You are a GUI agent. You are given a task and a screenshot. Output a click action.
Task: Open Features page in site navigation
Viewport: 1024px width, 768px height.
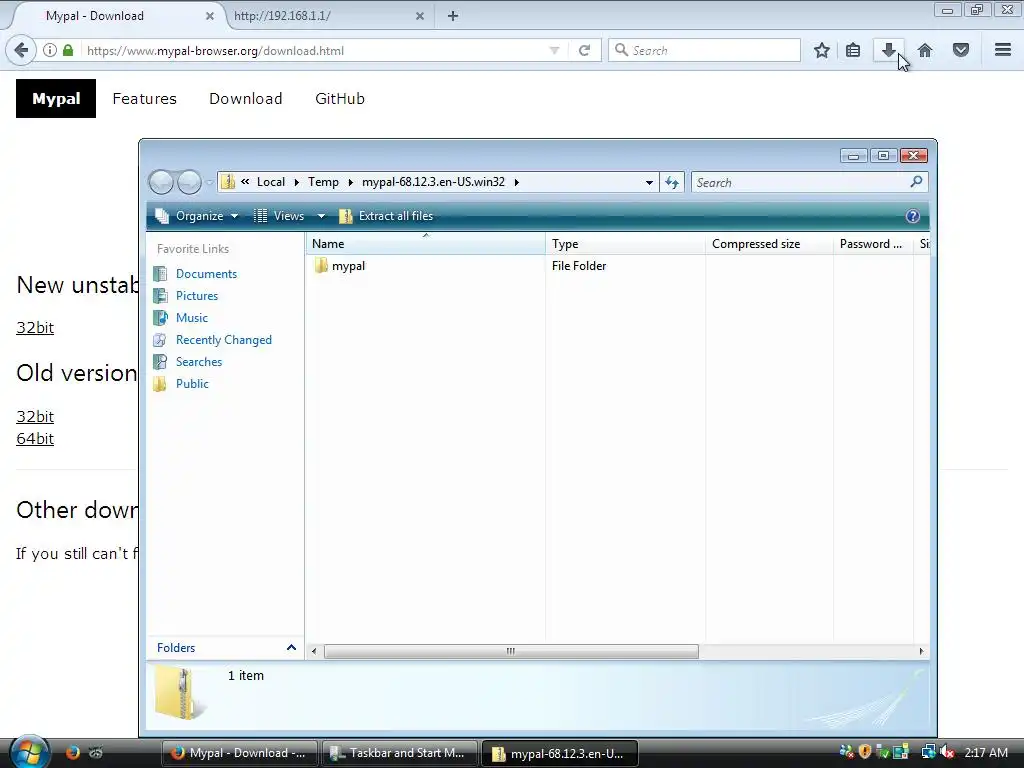tap(144, 99)
